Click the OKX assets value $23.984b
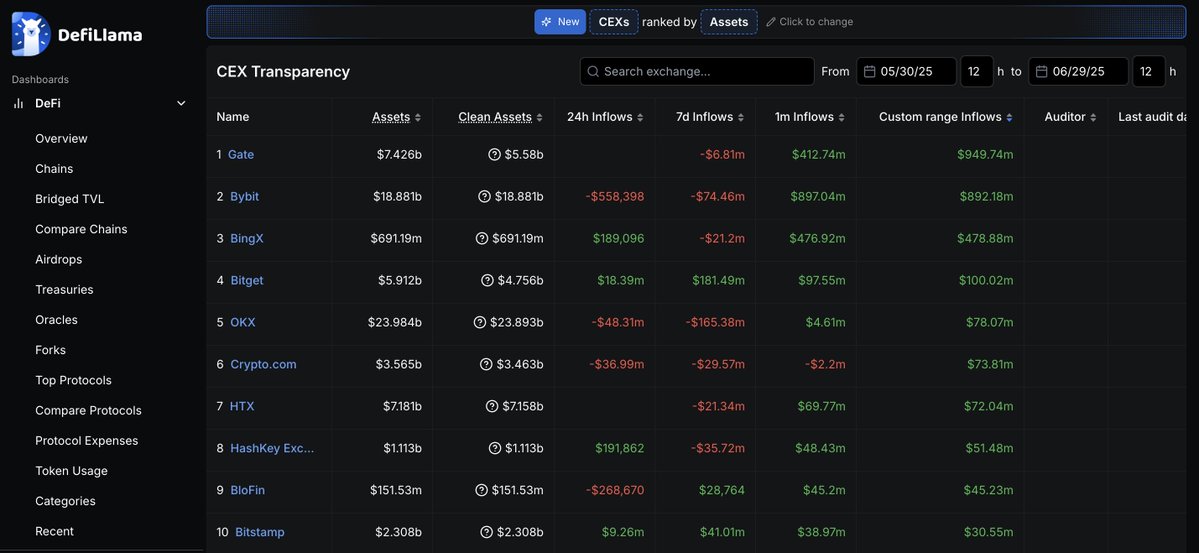The height and width of the screenshot is (553, 1199). 395,323
